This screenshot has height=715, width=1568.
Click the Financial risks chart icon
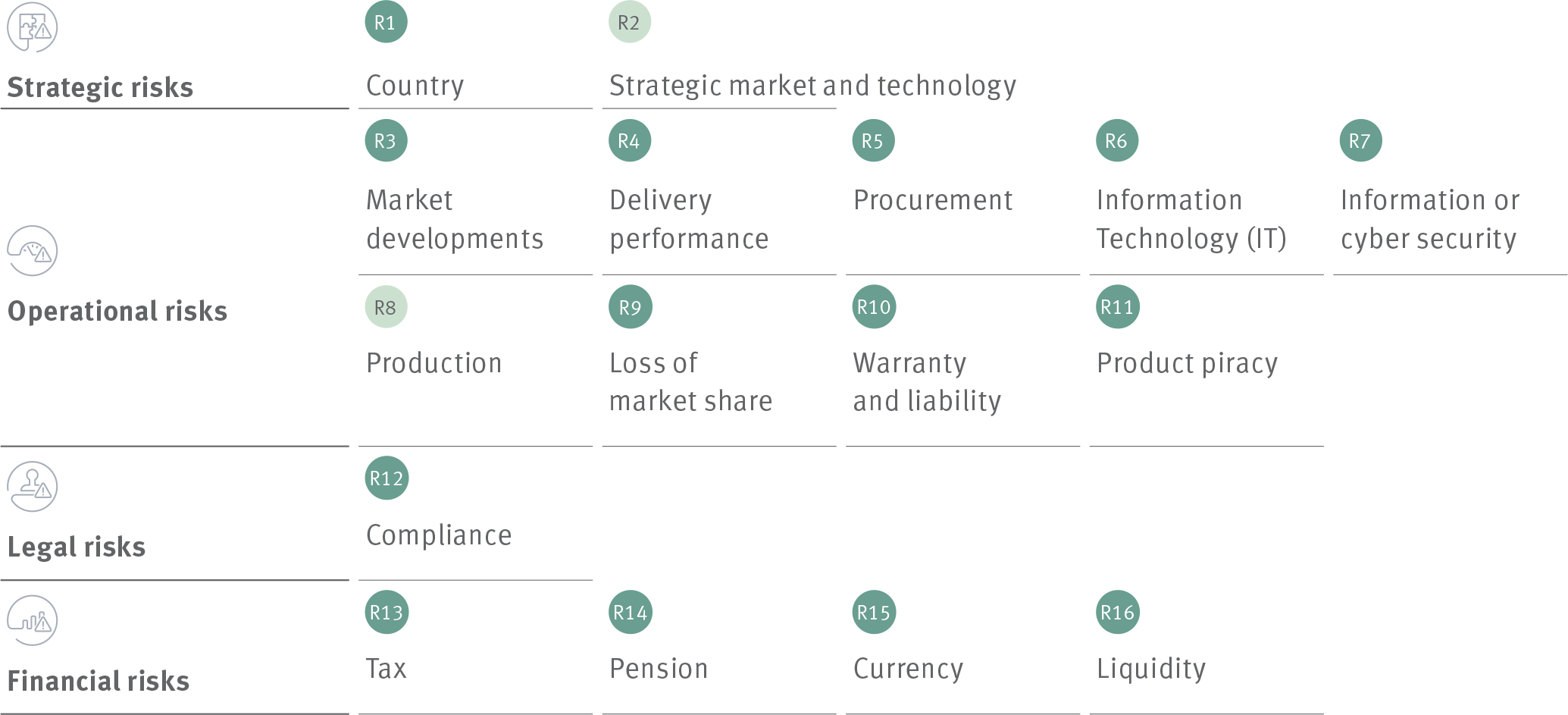33,620
